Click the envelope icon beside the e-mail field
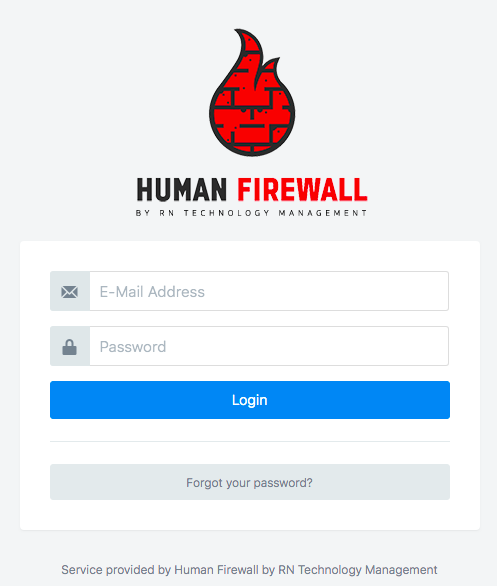The height and width of the screenshot is (586, 497). tap(70, 292)
